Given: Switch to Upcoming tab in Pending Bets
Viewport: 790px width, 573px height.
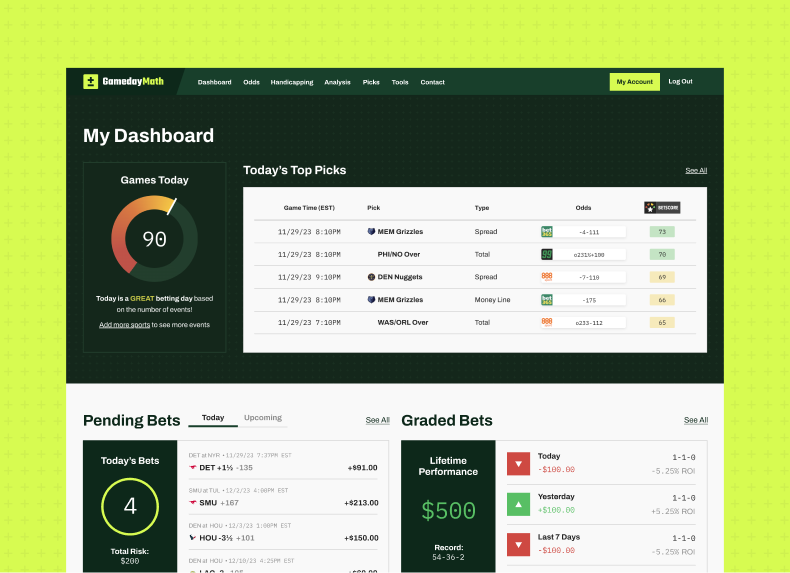Looking at the screenshot, I should [263, 418].
